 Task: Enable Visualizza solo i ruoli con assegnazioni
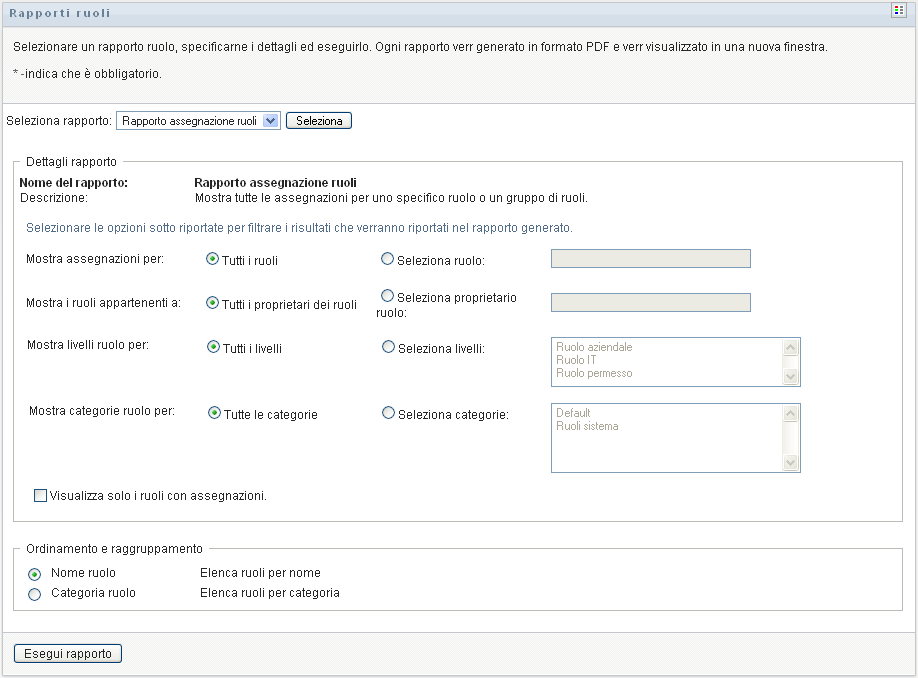41,494
